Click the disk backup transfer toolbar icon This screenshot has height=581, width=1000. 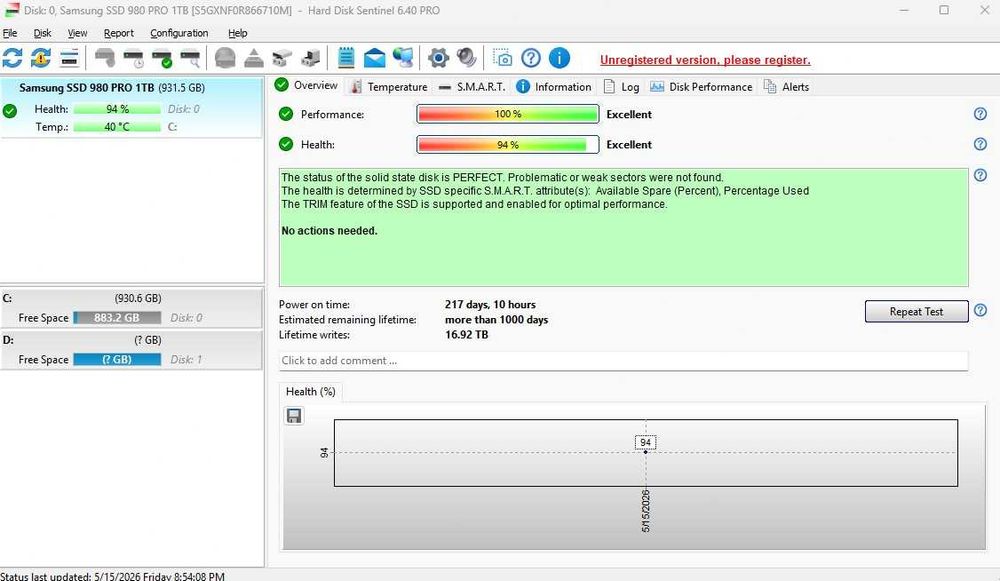(x=311, y=58)
